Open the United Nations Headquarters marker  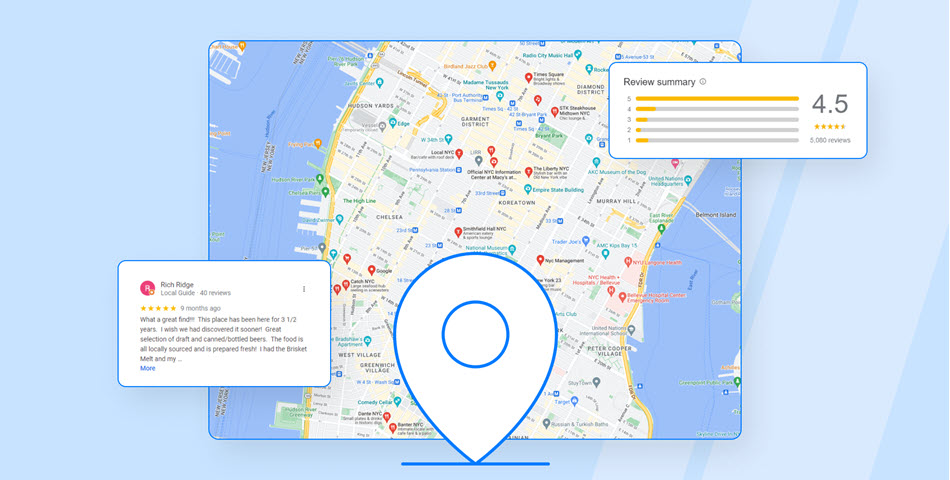click(687, 179)
